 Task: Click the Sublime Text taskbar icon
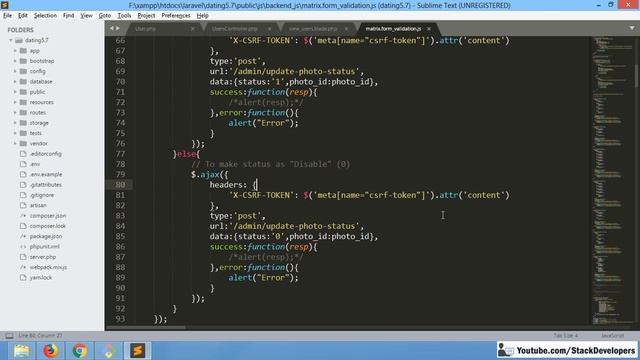pyautogui.click(x=138, y=351)
